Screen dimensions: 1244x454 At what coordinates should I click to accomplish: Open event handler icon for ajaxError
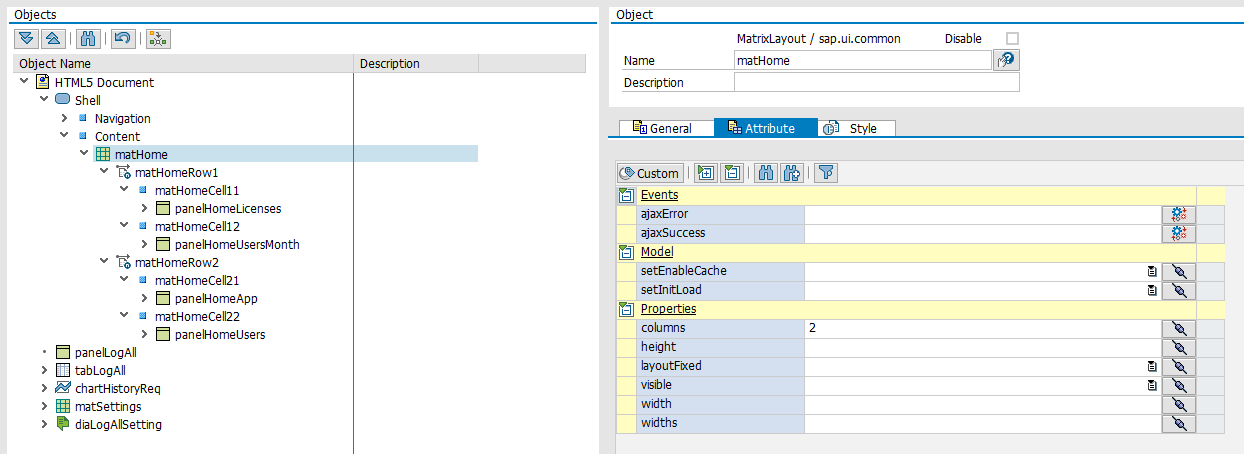(x=1178, y=214)
